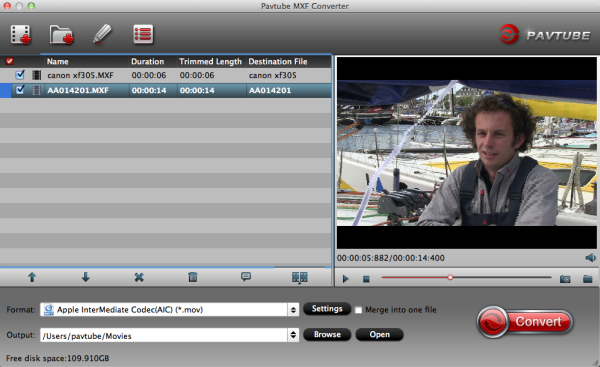The width and height of the screenshot is (600, 367).
Task: Click the Add Video file icon
Action: coord(21,34)
